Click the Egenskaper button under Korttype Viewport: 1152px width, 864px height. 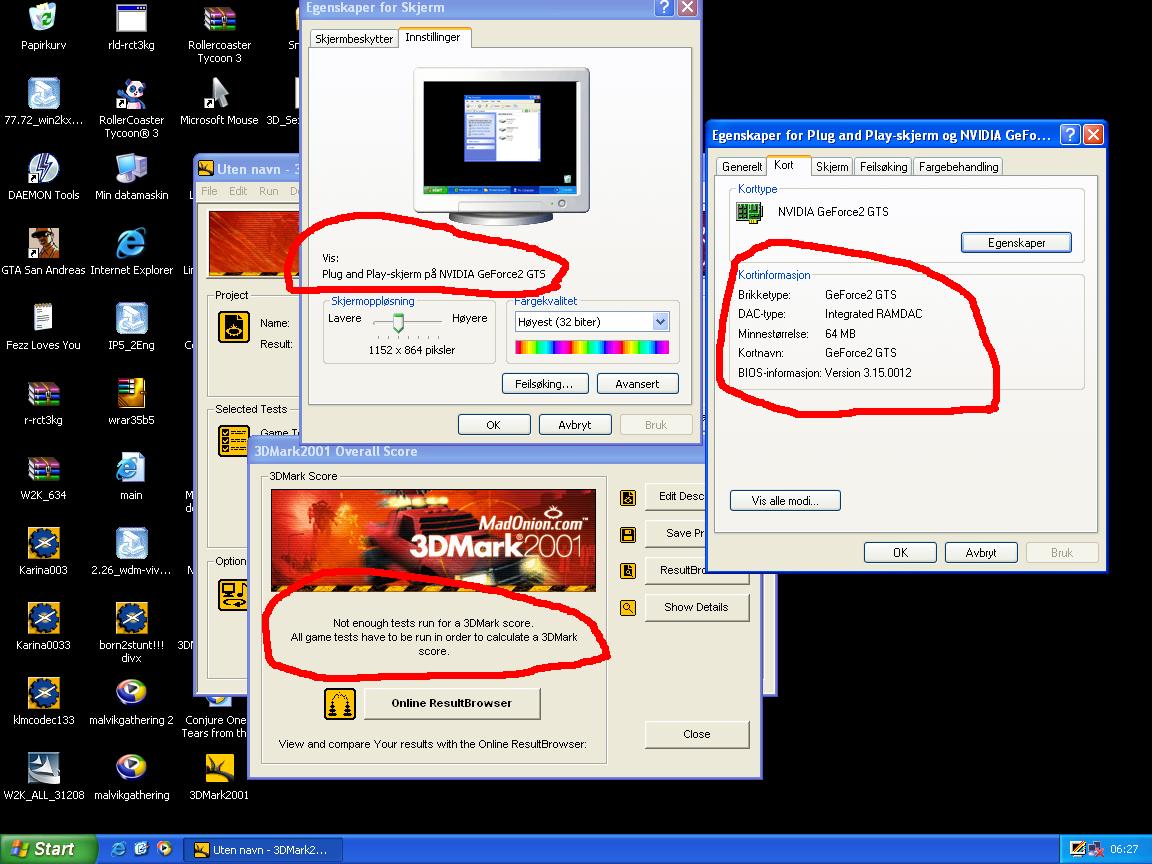[1016, 242]
